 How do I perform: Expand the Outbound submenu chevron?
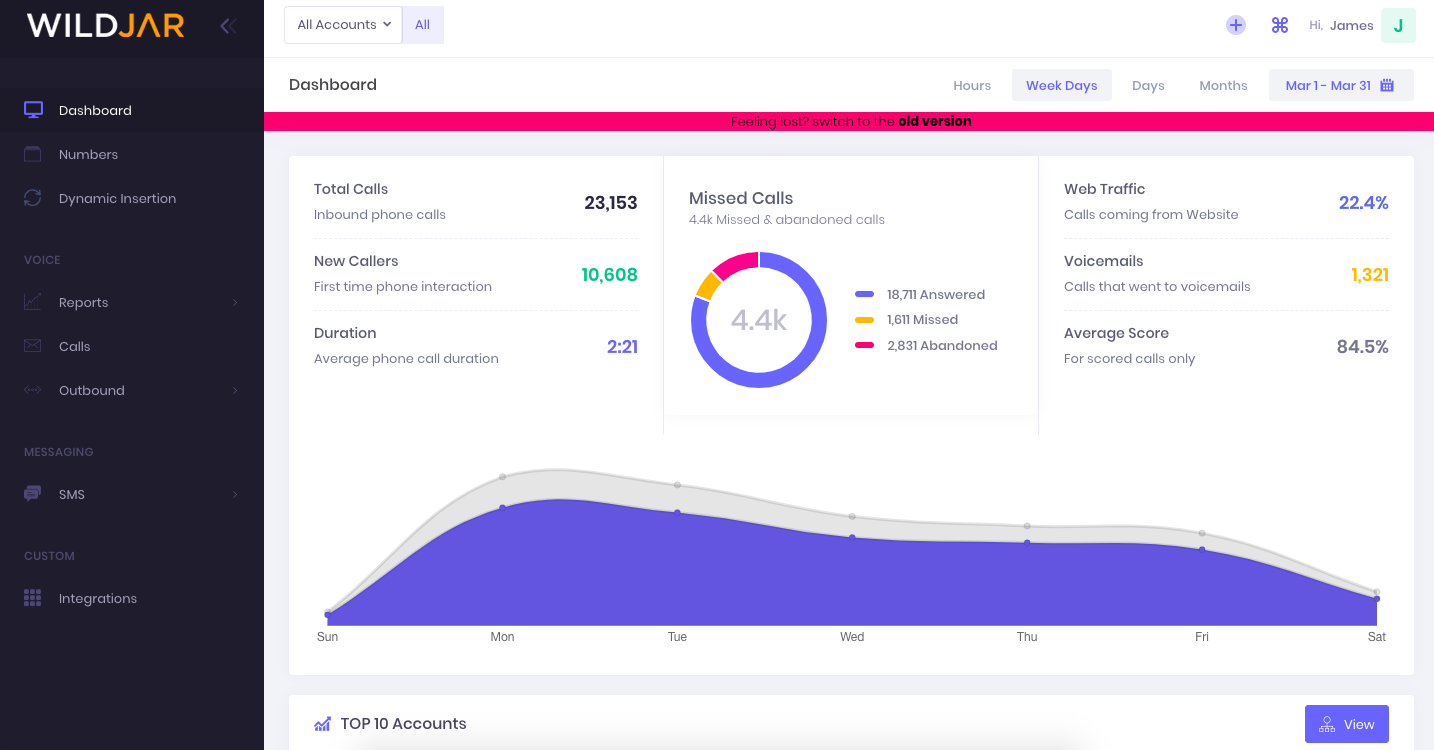pos(236,390)
